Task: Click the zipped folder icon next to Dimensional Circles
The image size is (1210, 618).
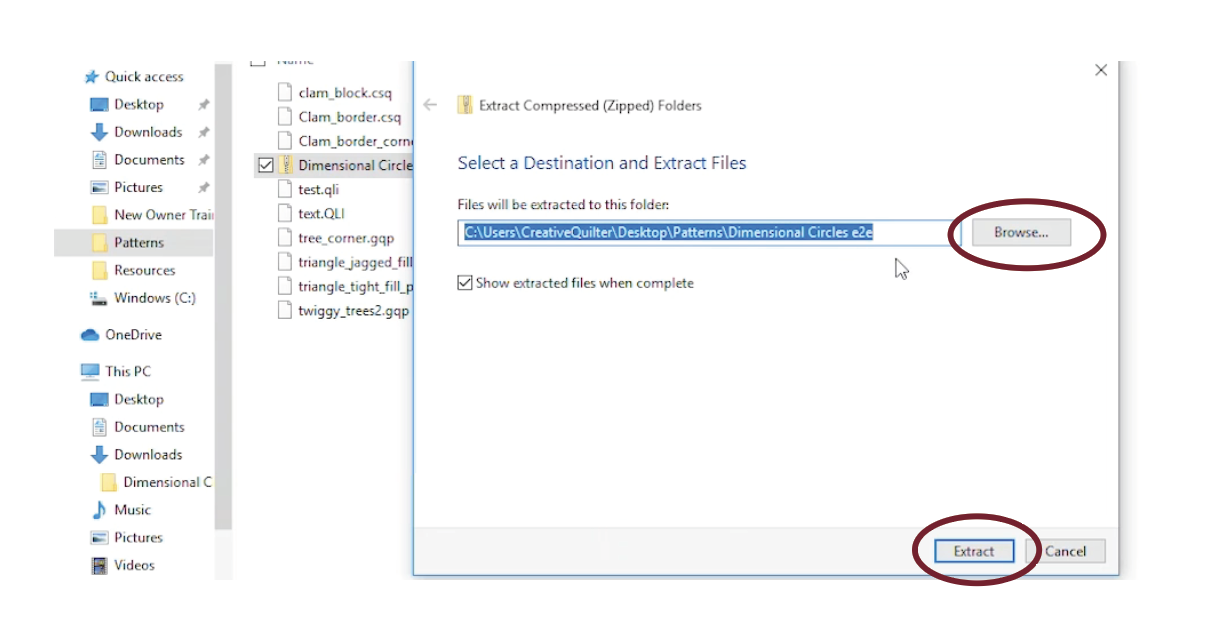Action: click(x=283, y=165)
